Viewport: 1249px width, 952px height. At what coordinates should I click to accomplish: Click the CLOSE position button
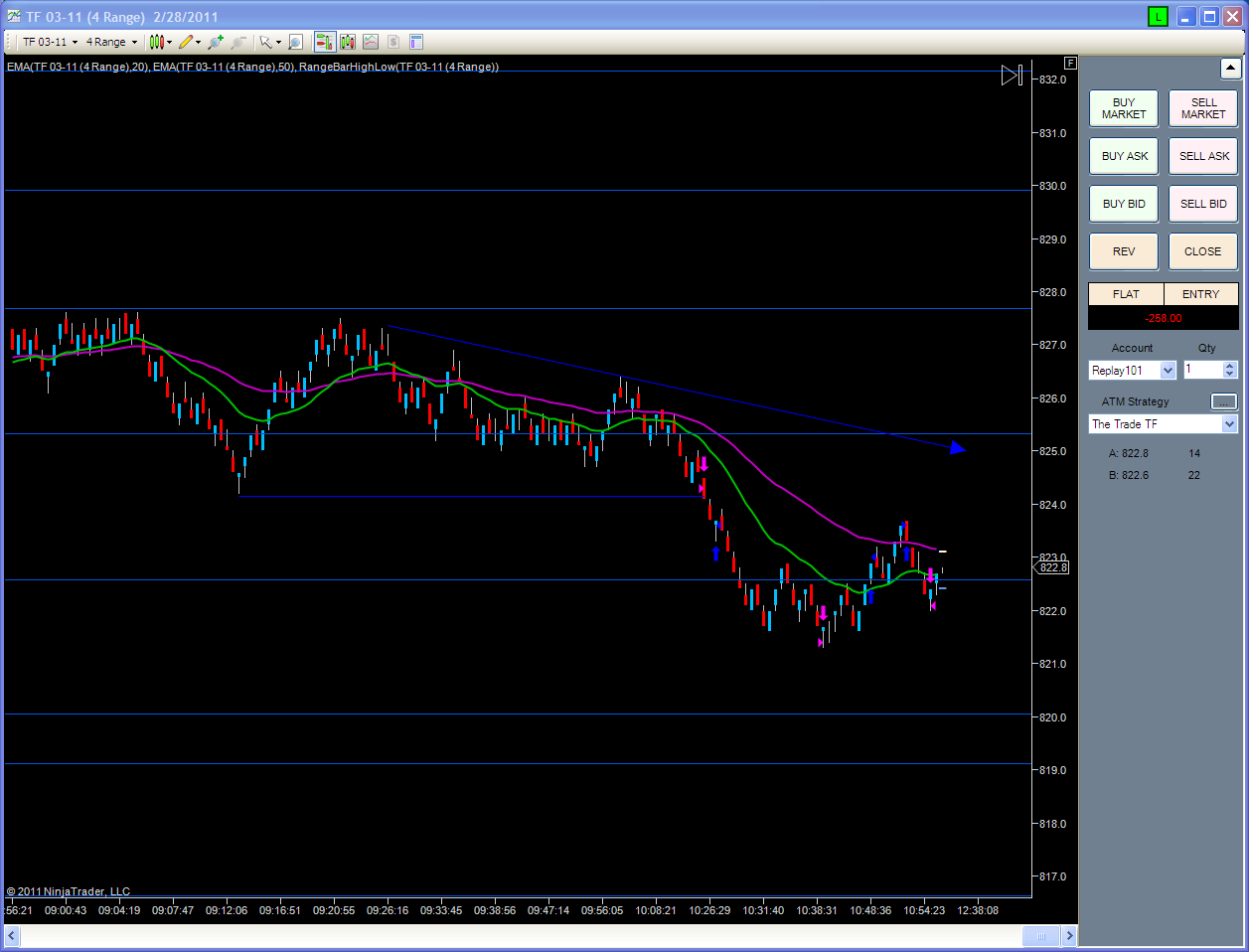pos(1203,251)
